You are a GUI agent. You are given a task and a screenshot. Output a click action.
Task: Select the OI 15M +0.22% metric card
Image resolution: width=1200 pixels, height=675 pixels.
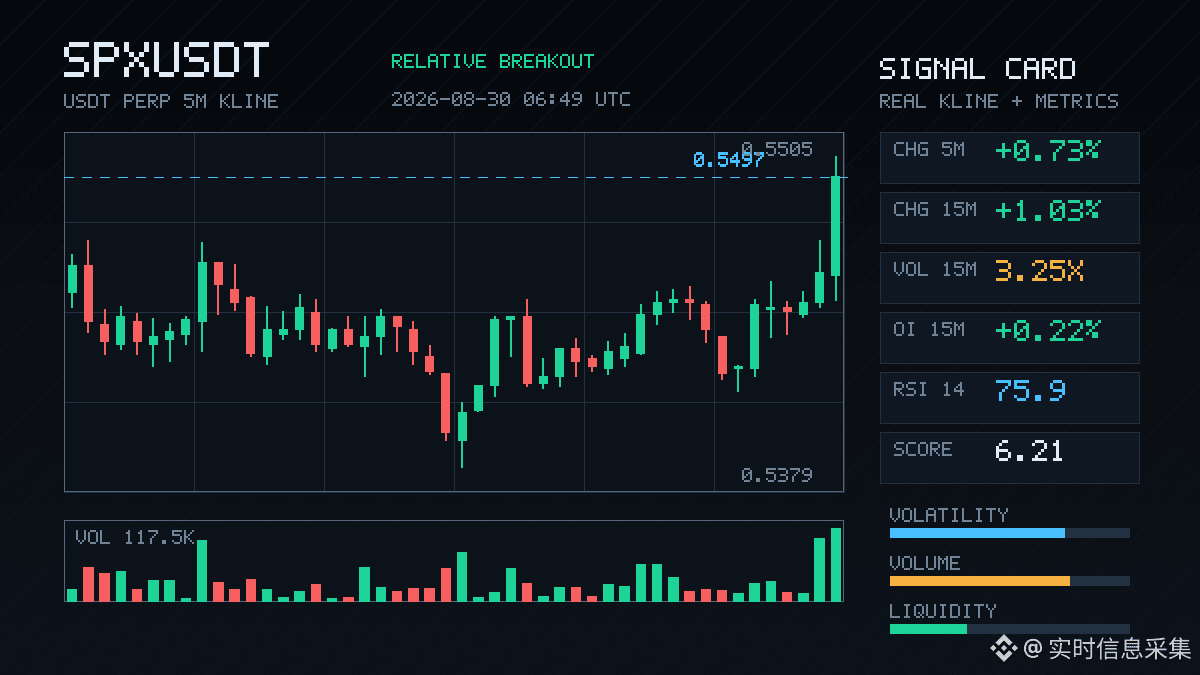1010,338
